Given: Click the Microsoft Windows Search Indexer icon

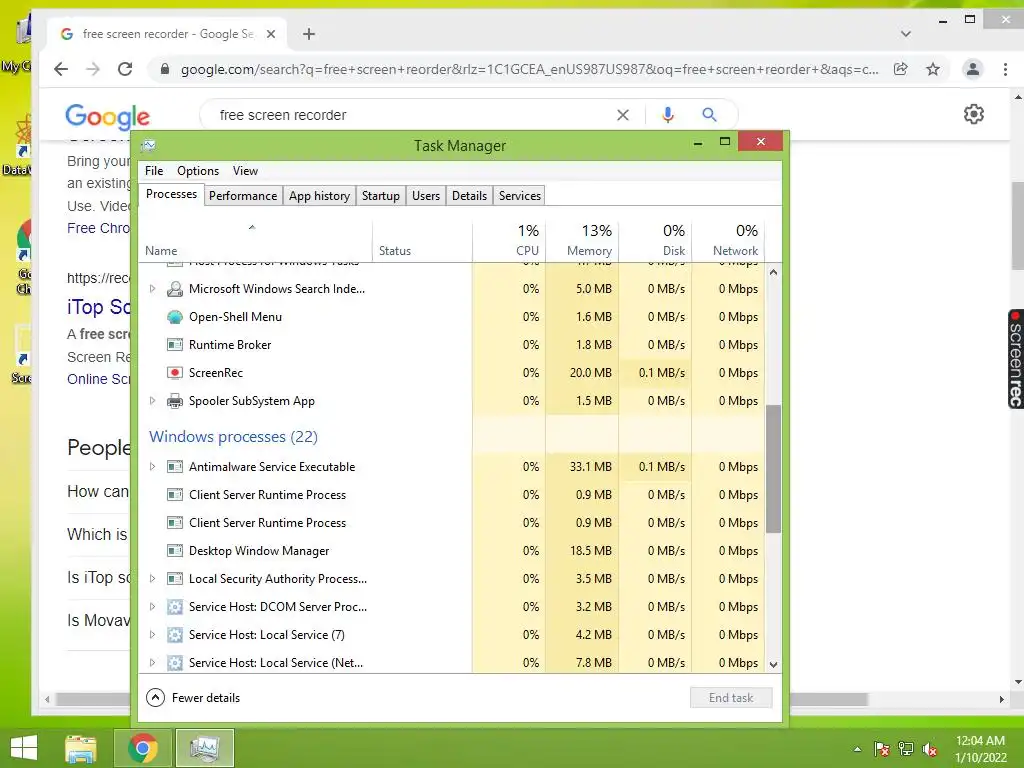Looking at the screenshot, I should (x=174, y=289).
